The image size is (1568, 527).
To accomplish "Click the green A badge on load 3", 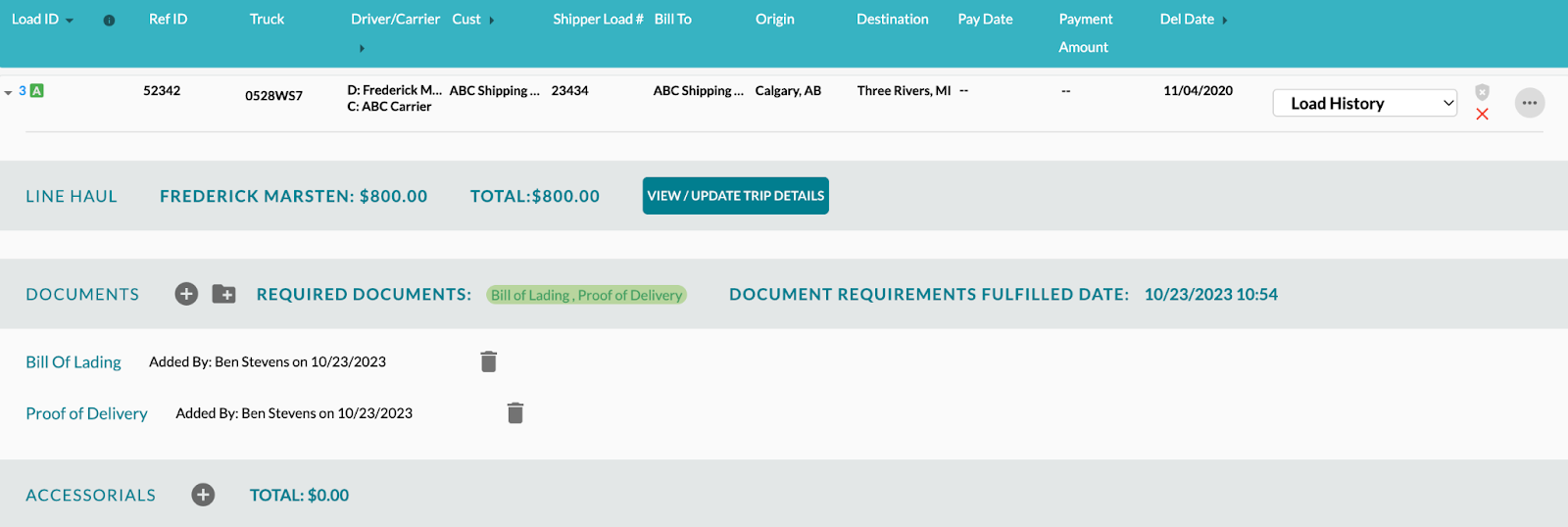I will [36, 91].
